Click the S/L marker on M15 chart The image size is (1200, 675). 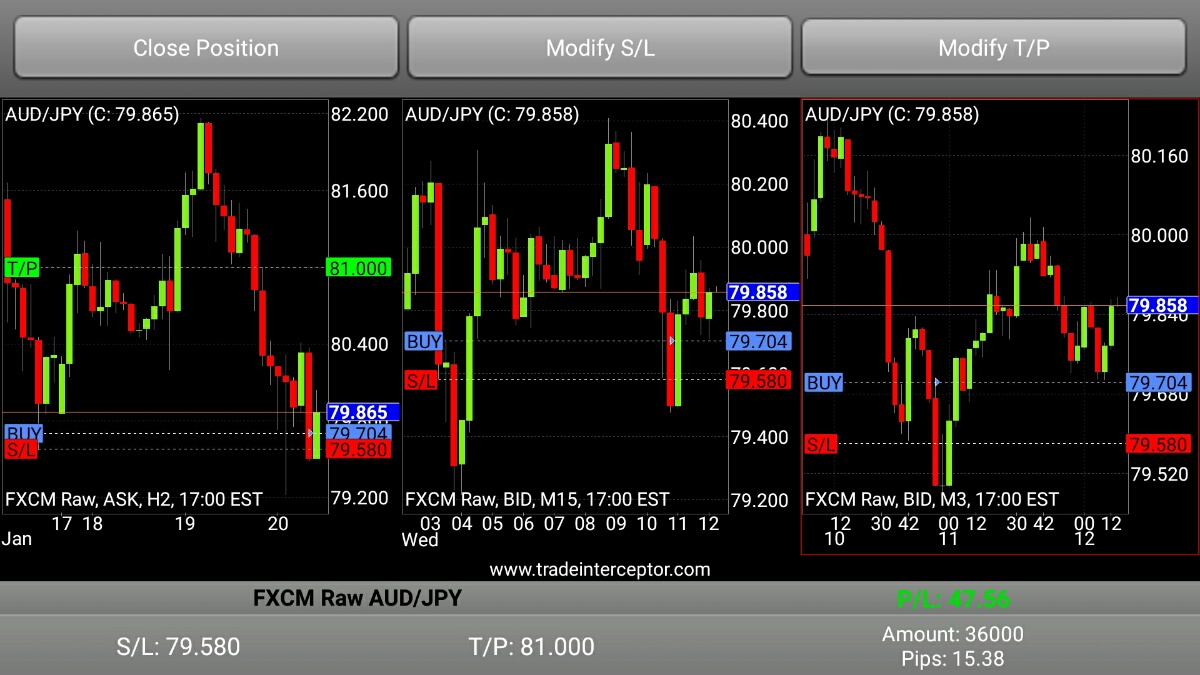421,380
